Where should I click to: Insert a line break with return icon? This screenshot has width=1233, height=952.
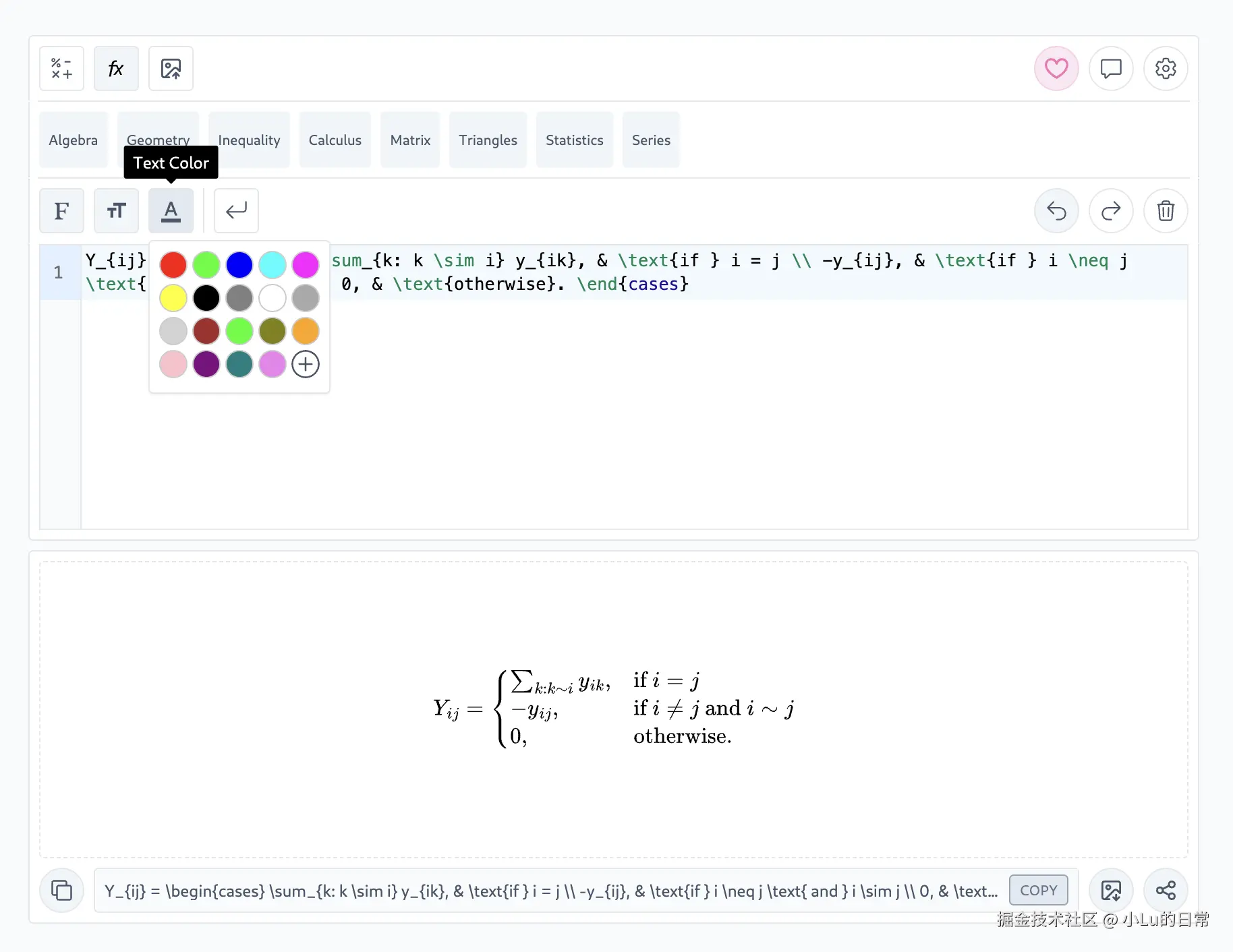pyautogui.click(x=236, y=211)
